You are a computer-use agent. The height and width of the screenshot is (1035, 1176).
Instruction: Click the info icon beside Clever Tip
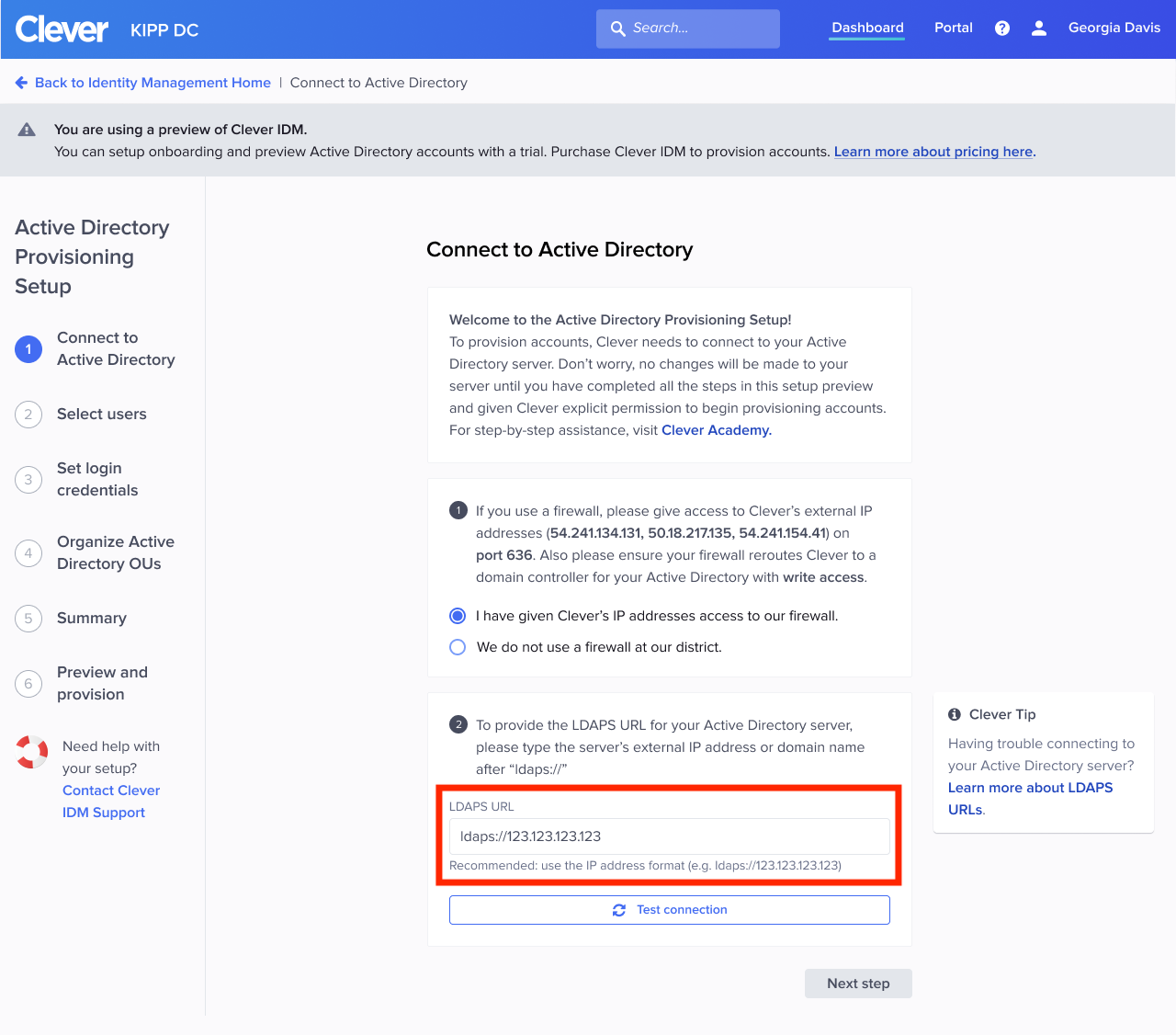[955, 713]
